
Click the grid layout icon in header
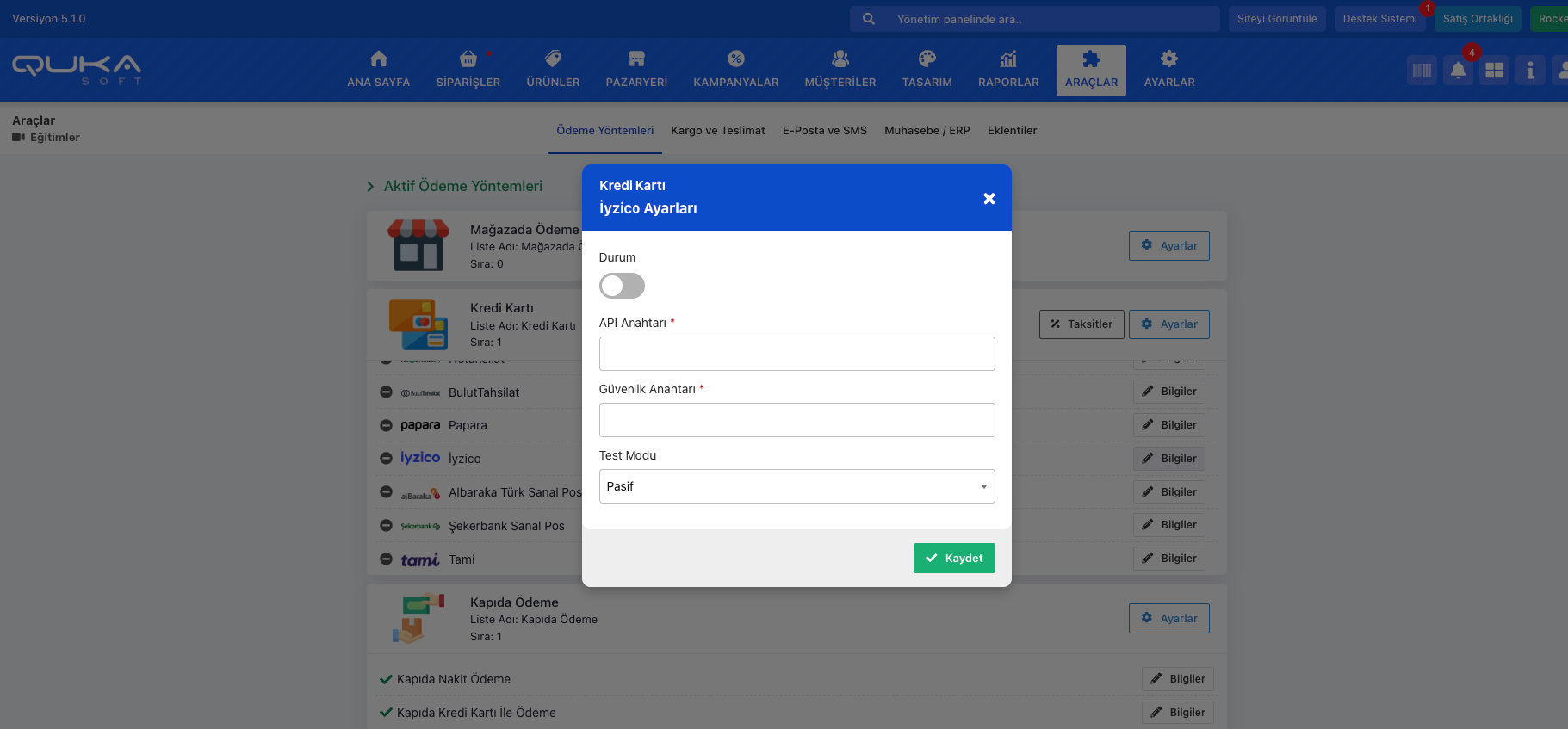click(1494, 71)
